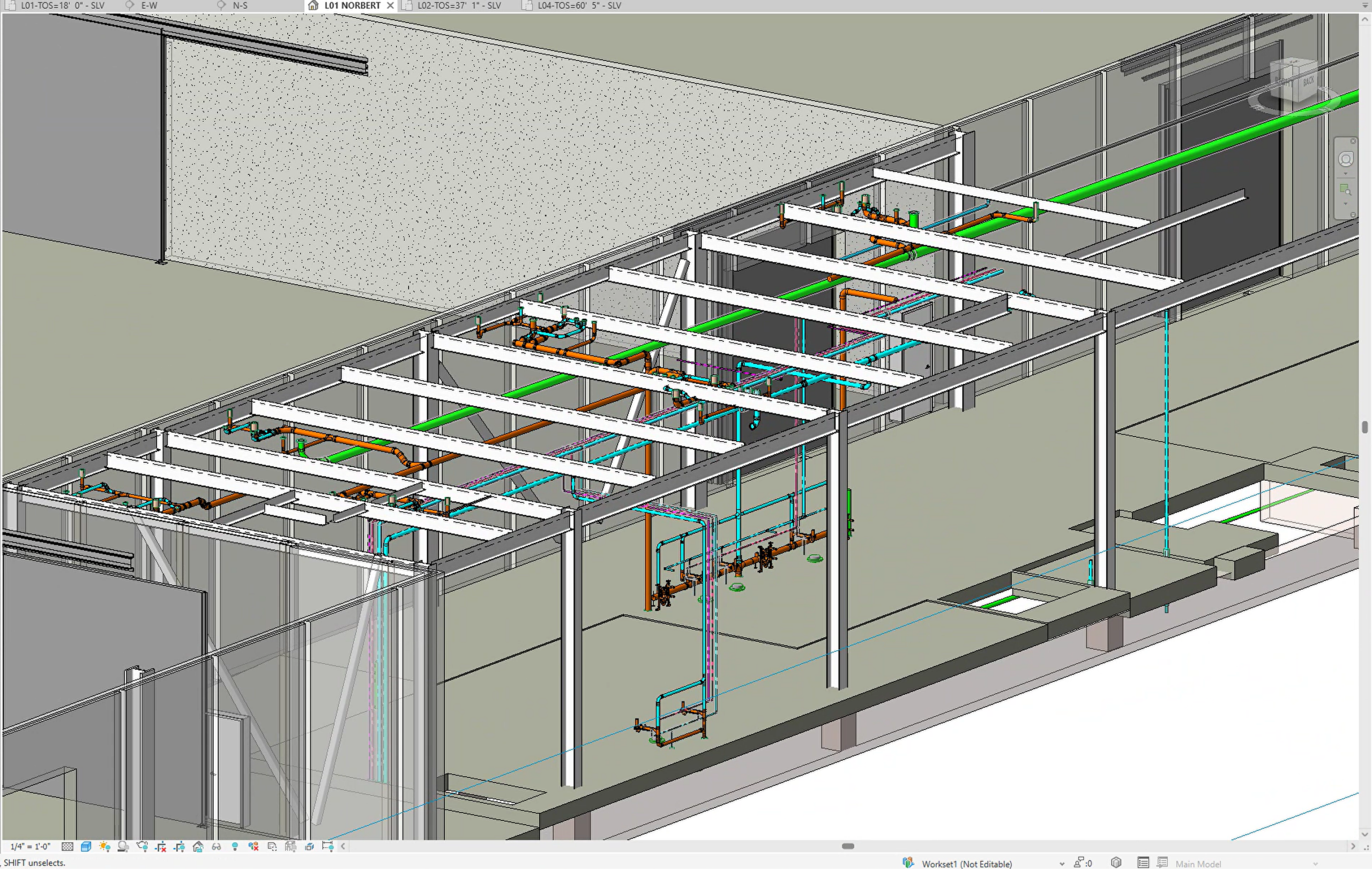Open the view scale 1/4" = 1'-0" selector
The width and height of the screenshot is (1372, 869).
tap(30, 846)
